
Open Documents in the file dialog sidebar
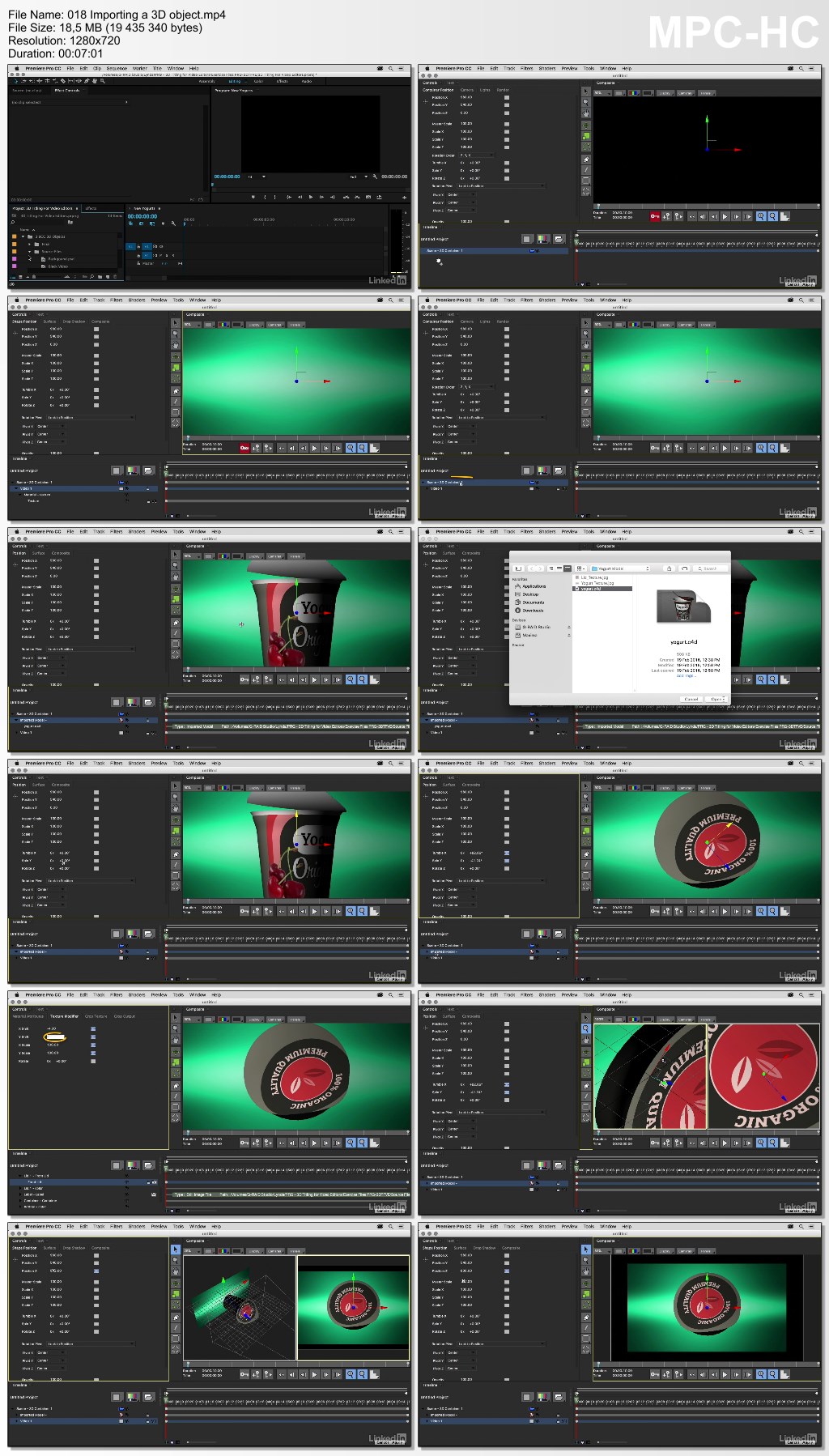point(533,602)
